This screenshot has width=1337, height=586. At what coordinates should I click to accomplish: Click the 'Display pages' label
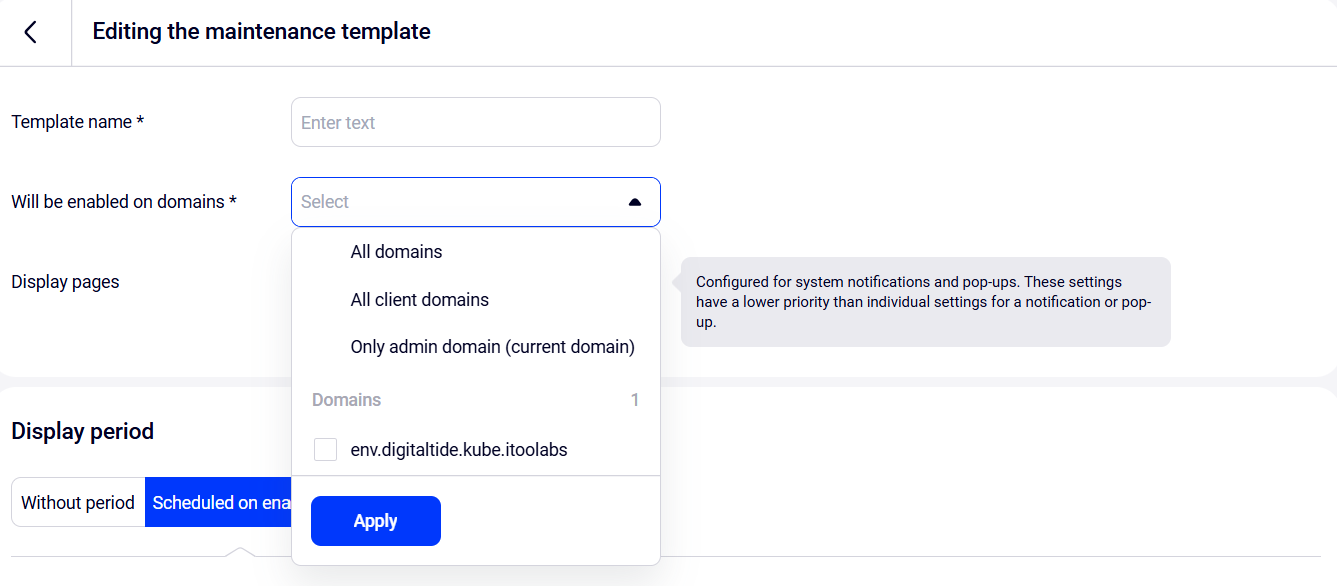tap(65, 282)
